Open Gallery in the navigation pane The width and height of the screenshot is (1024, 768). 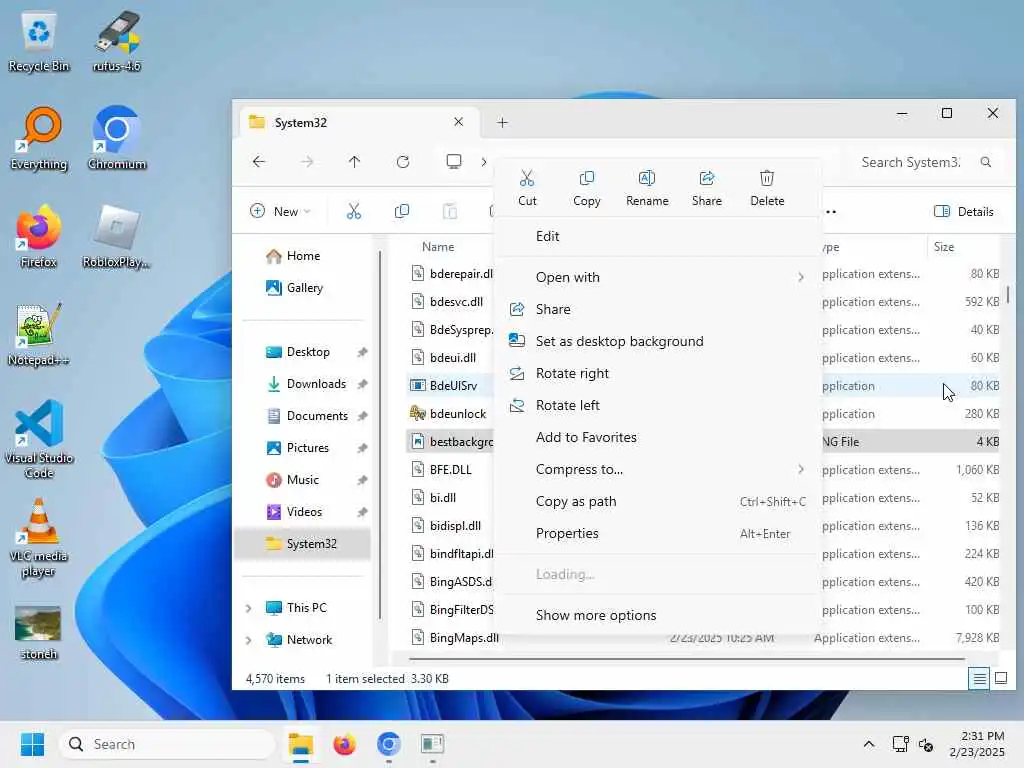pos(302,287)
